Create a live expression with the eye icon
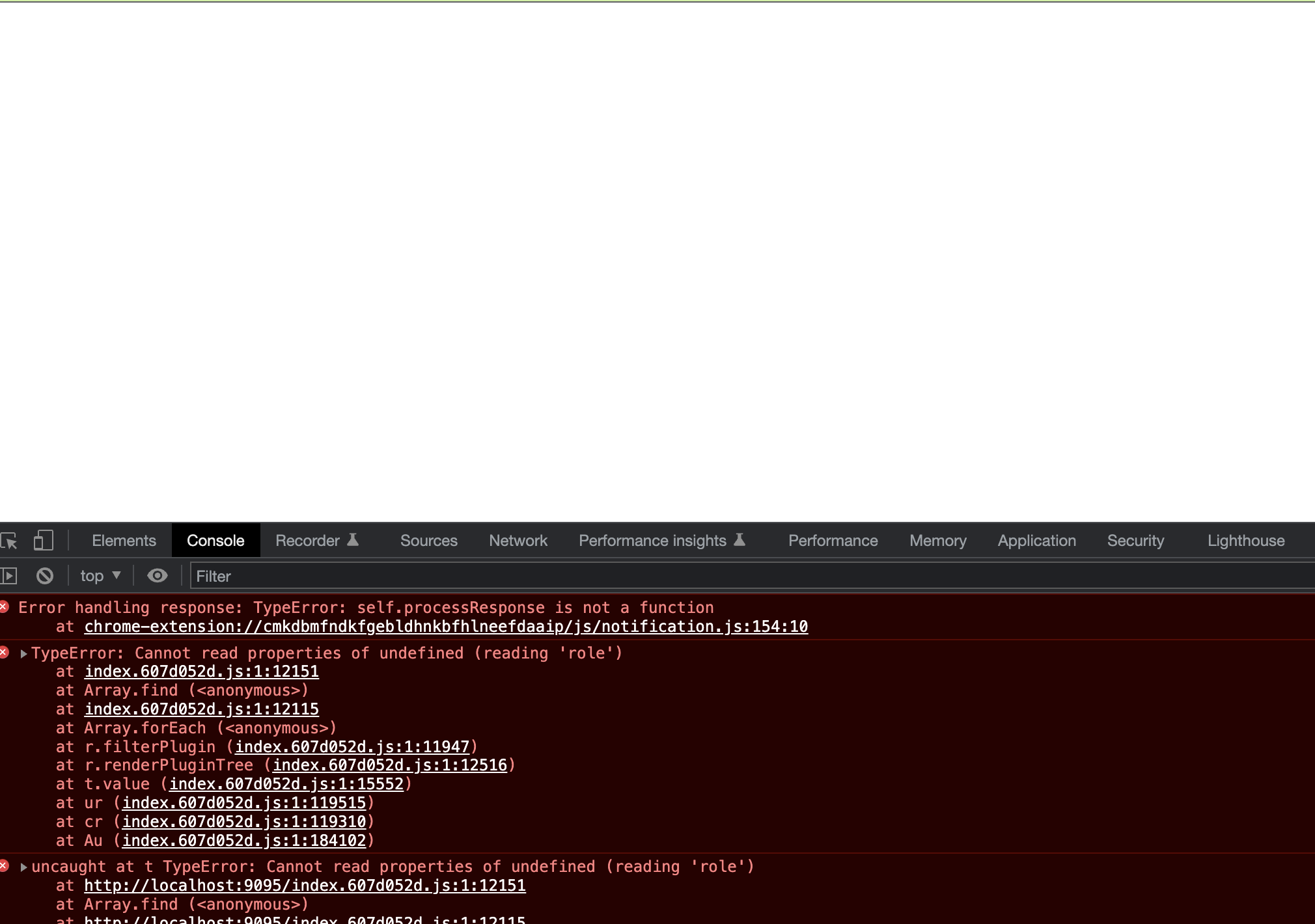Image resolution: width=1315 pixels, height=924 pixels. (157, 576)
